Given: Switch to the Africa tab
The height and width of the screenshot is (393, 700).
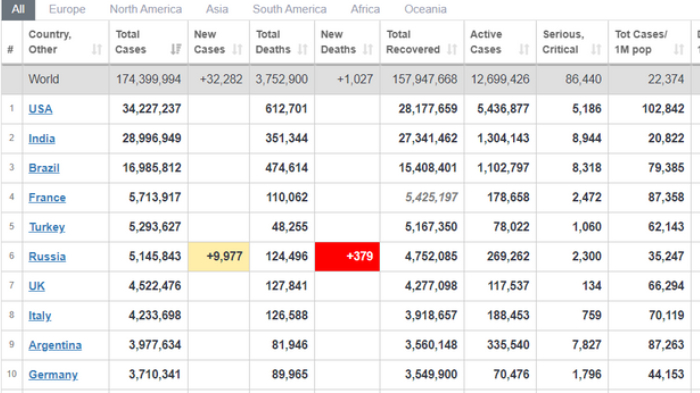Looking at the screenshot, I should click(365, 9).
